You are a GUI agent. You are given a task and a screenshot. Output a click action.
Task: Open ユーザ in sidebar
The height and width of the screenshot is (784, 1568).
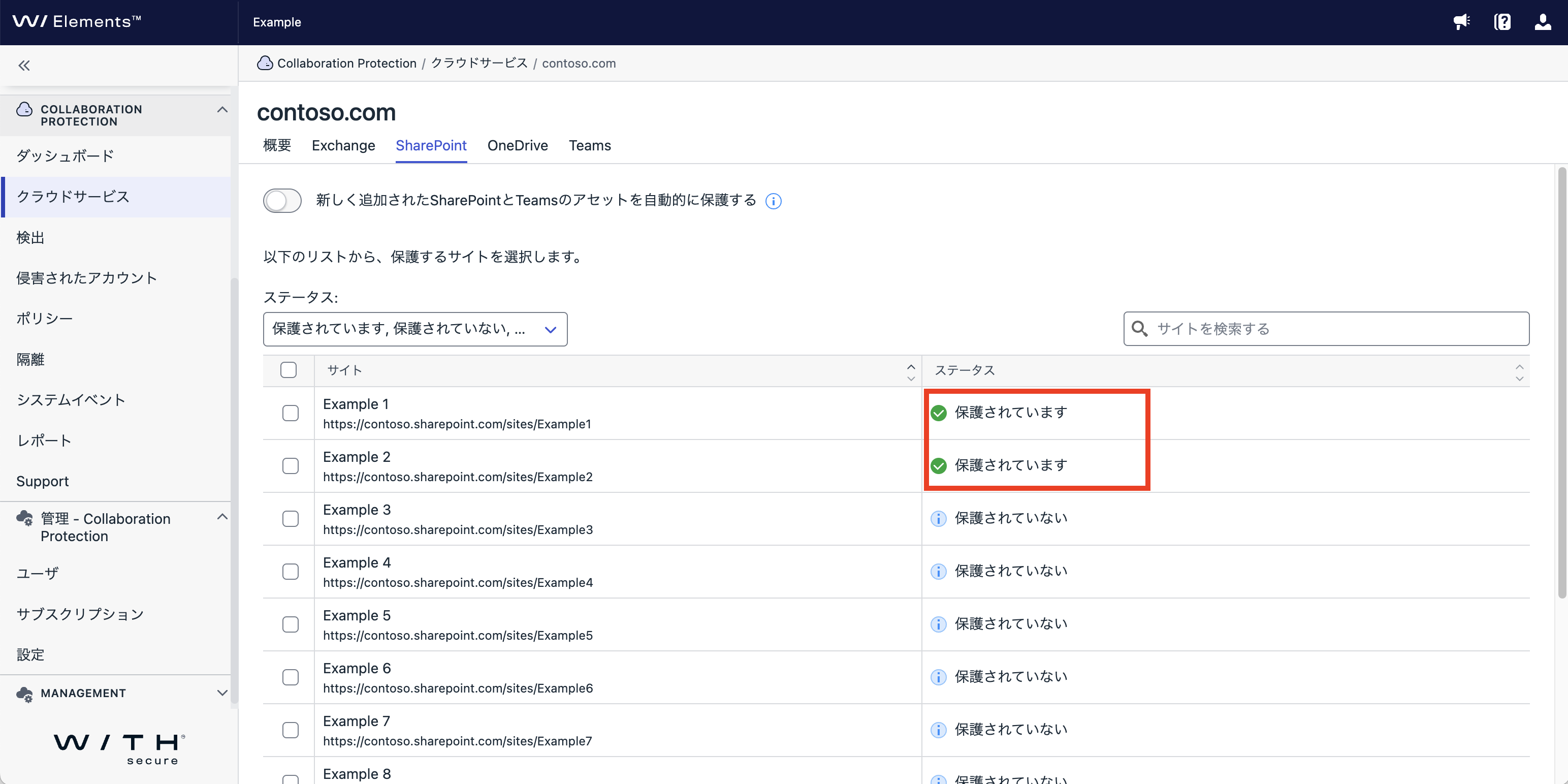[116, 573]
